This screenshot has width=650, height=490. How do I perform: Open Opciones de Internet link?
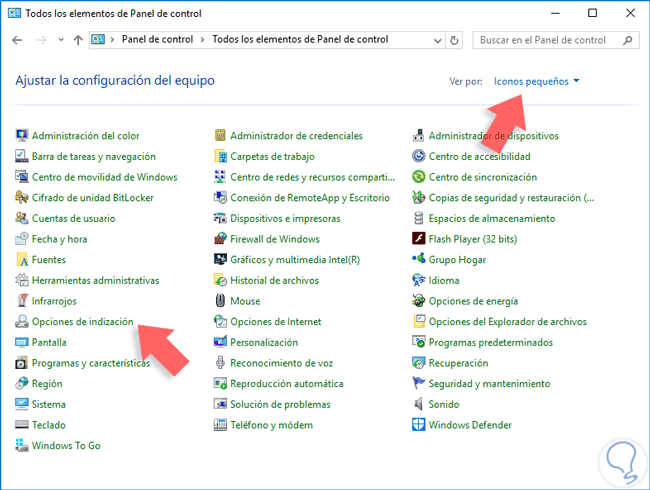click(x=276, y=322)
